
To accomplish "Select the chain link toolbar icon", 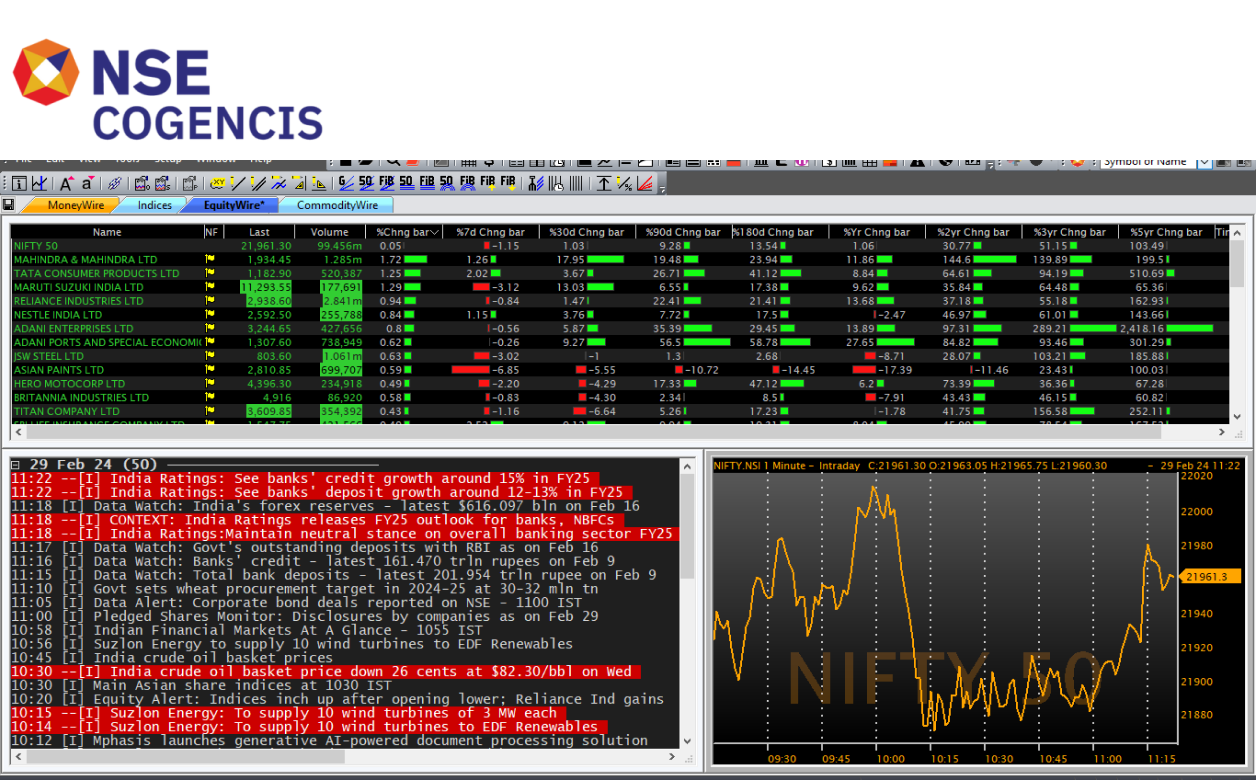I will (114, 183).
